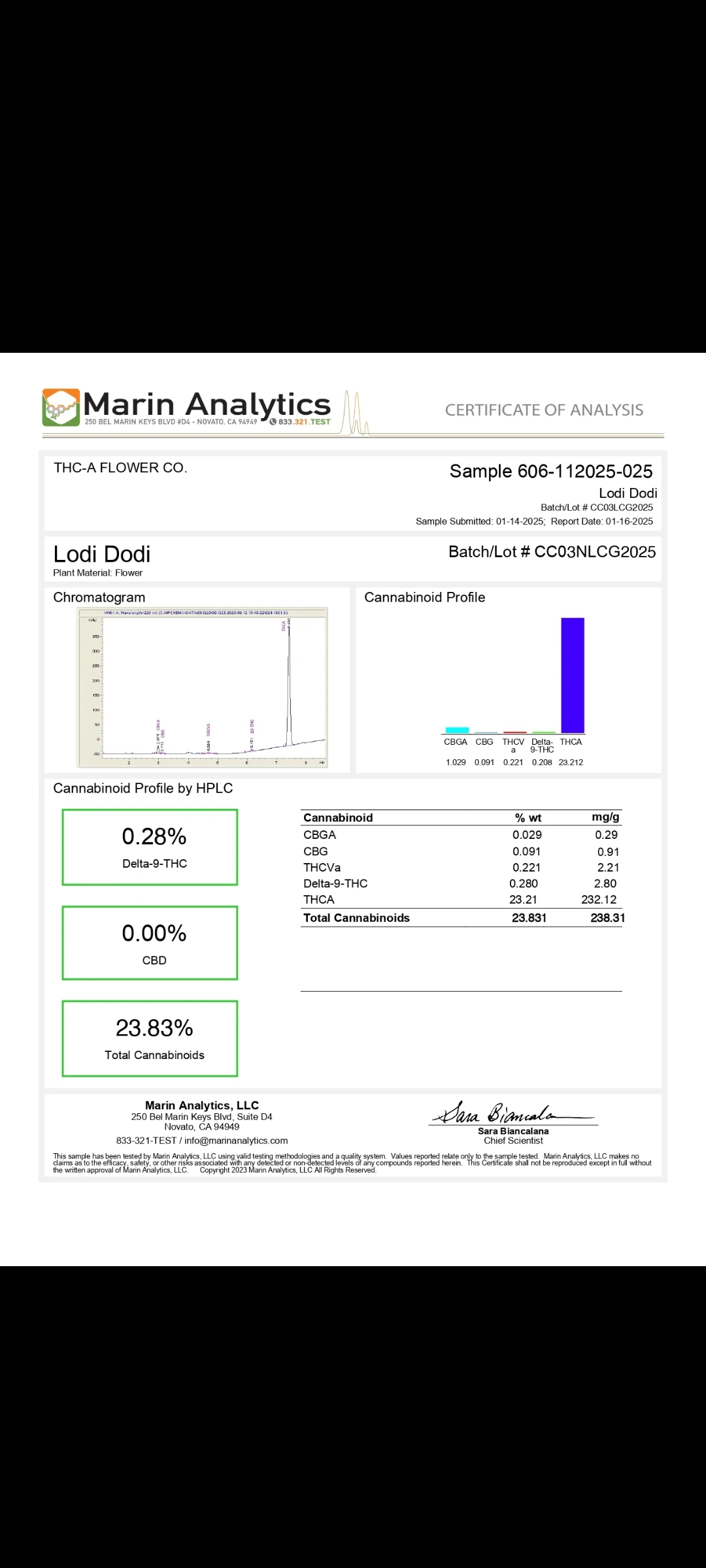Tap the "Delta- 9-THC" axis label under the chart
Screen dimensions: 706x1568
(x=542, y=745)
